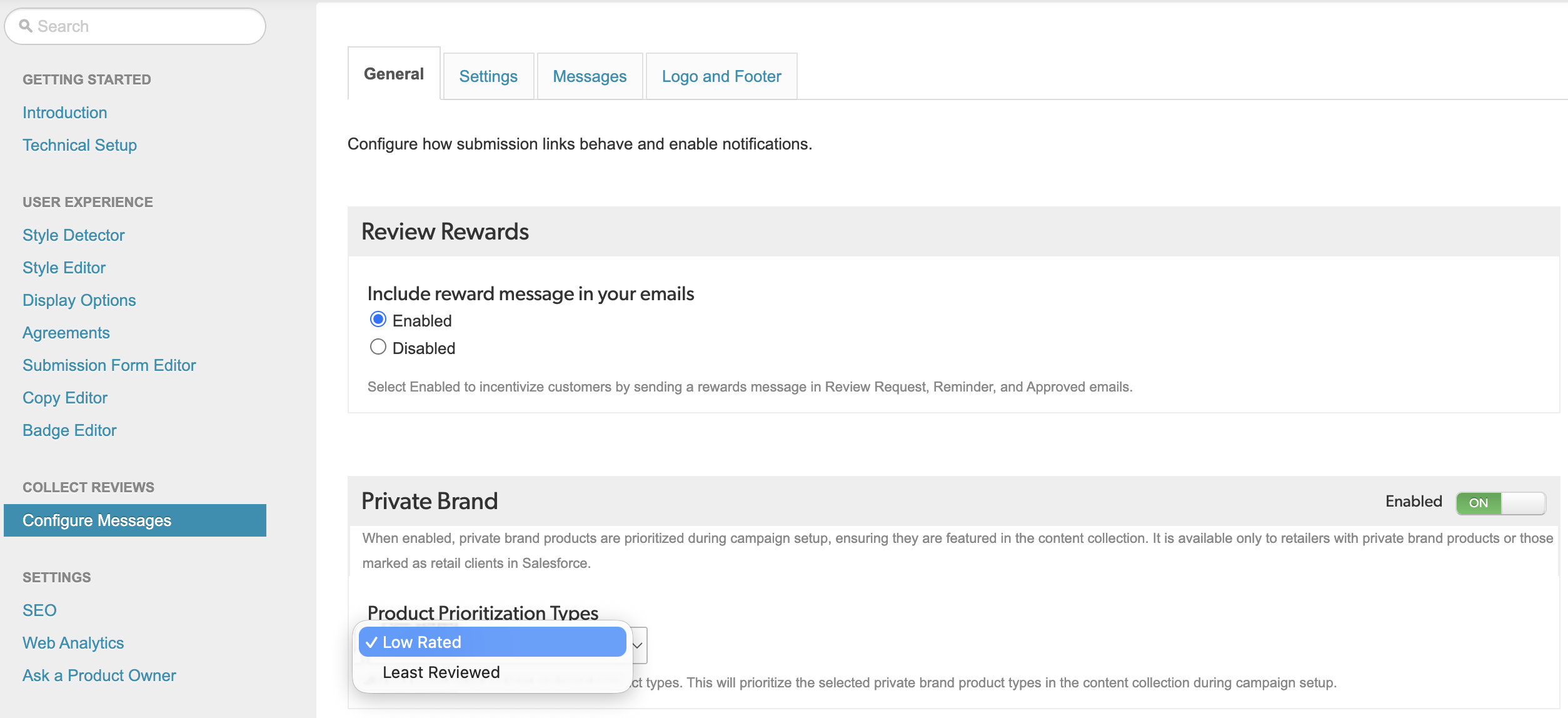The height and width of the screenshot is (718, 1568).
Task: Click the Search input field
Action: click(x=135, y=26)
